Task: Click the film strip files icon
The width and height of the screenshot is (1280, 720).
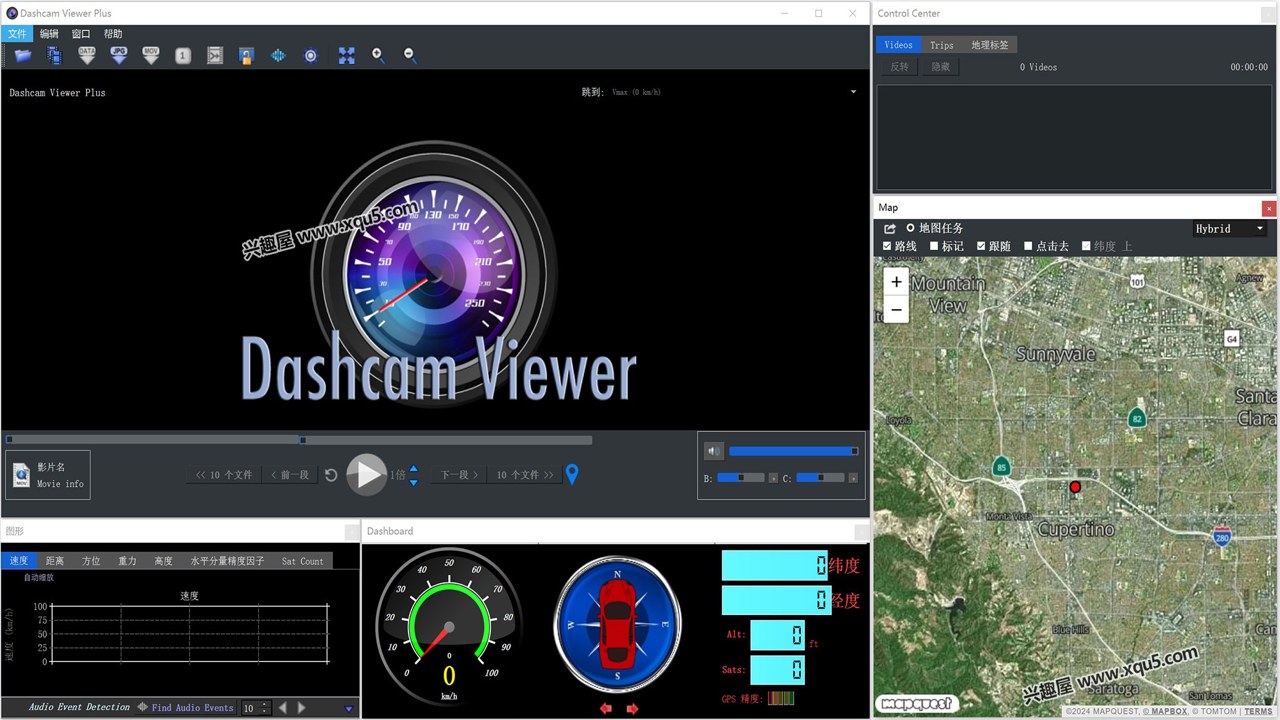Action: [x=54, y=56]
